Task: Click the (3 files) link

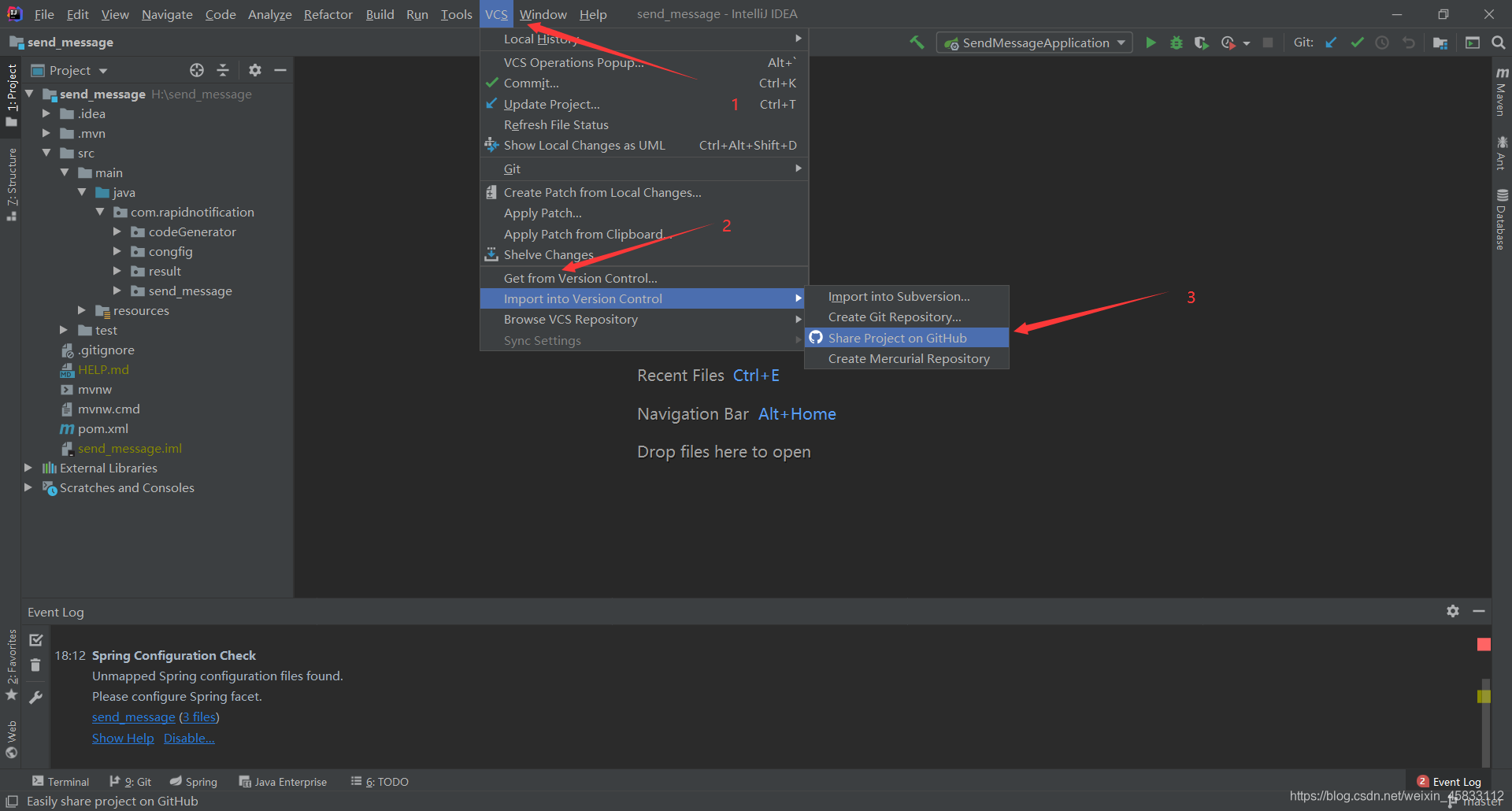Action: 199,717
